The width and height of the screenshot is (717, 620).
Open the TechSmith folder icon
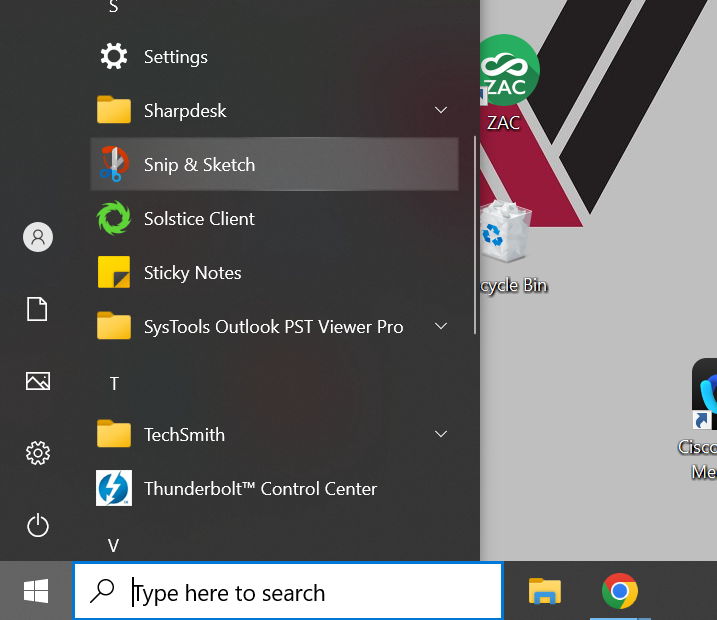113,433
